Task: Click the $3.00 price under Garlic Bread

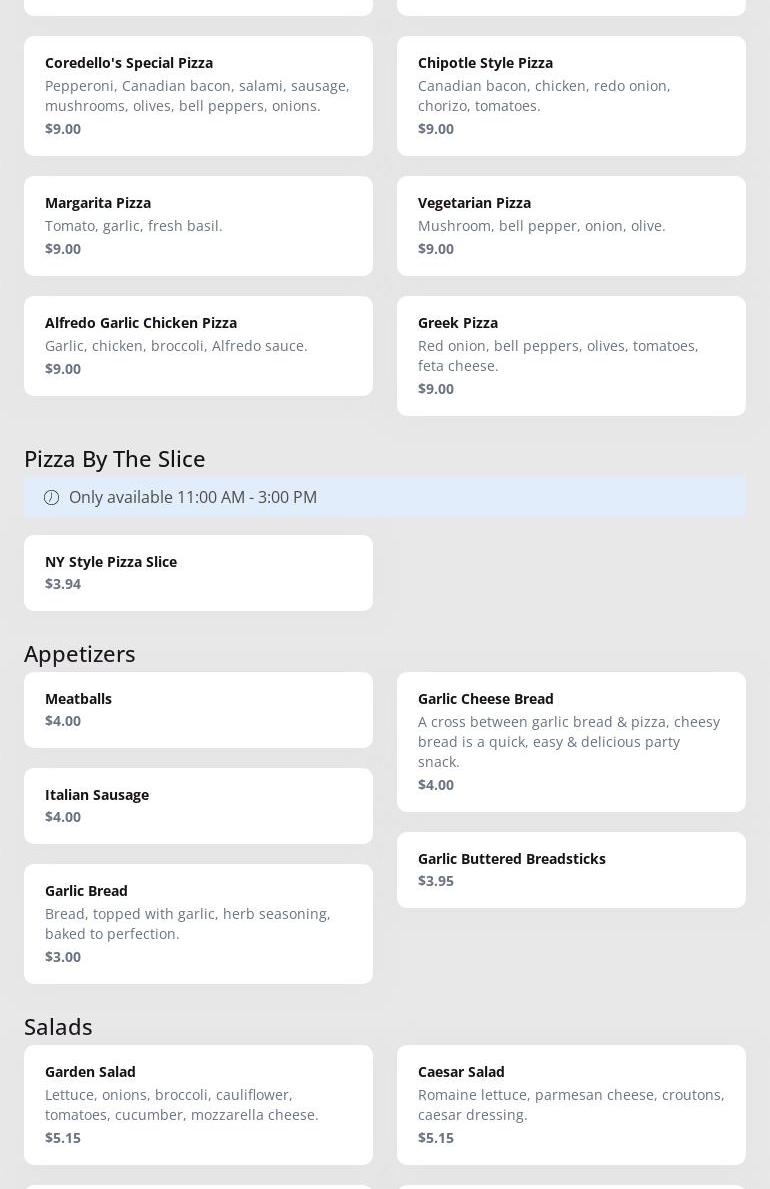Action: pos(63,957)
